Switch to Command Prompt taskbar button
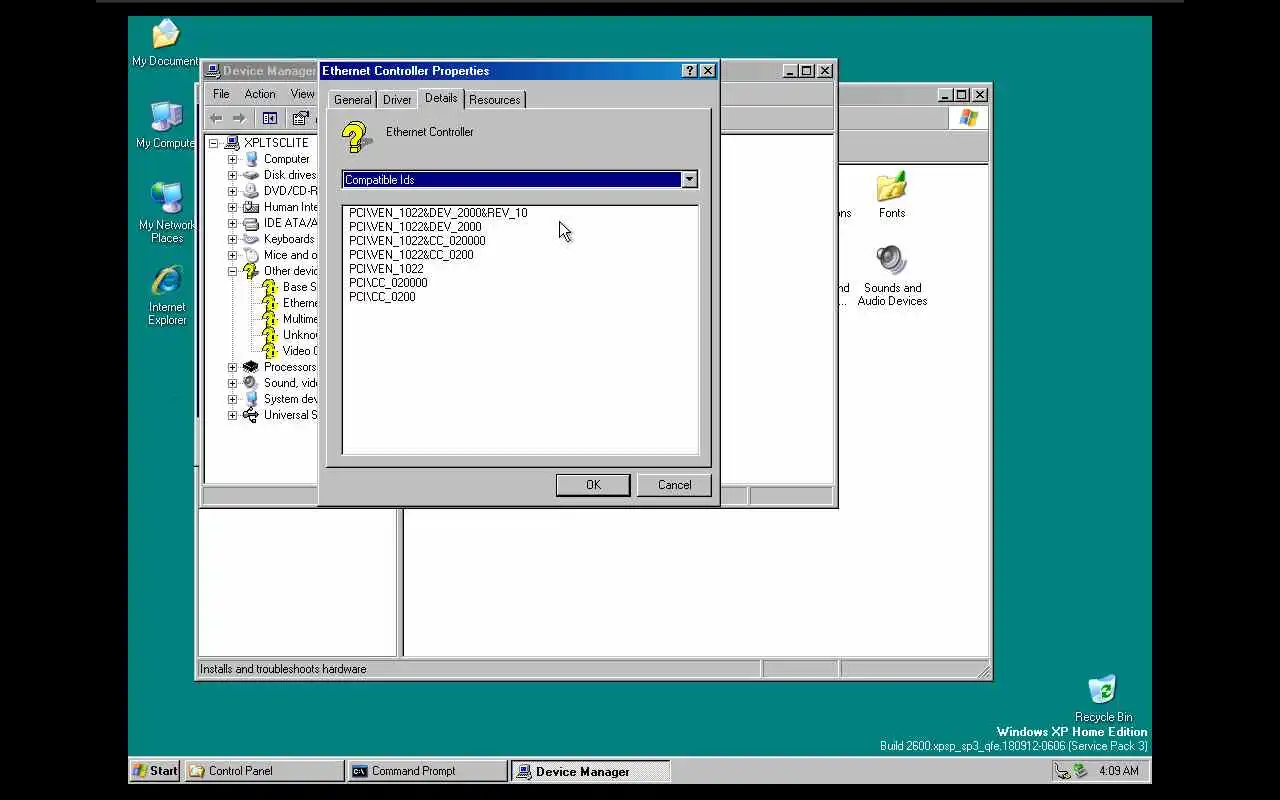This screenshot has width=1280, height=800. tap(428, 771)
